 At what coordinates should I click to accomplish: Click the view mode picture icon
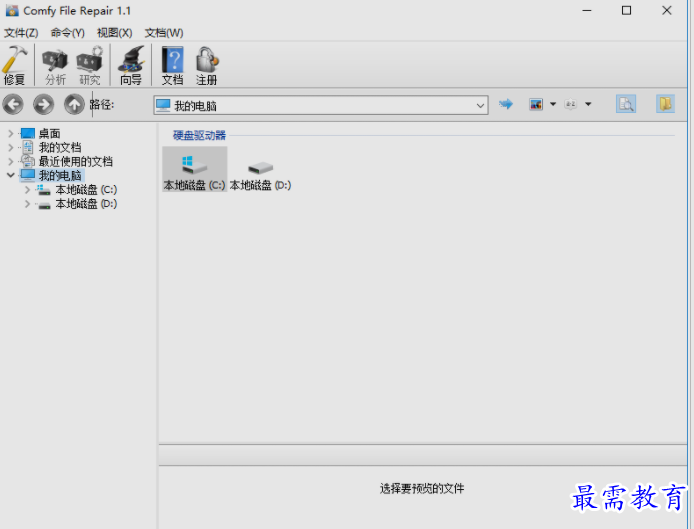click(536, 104)
